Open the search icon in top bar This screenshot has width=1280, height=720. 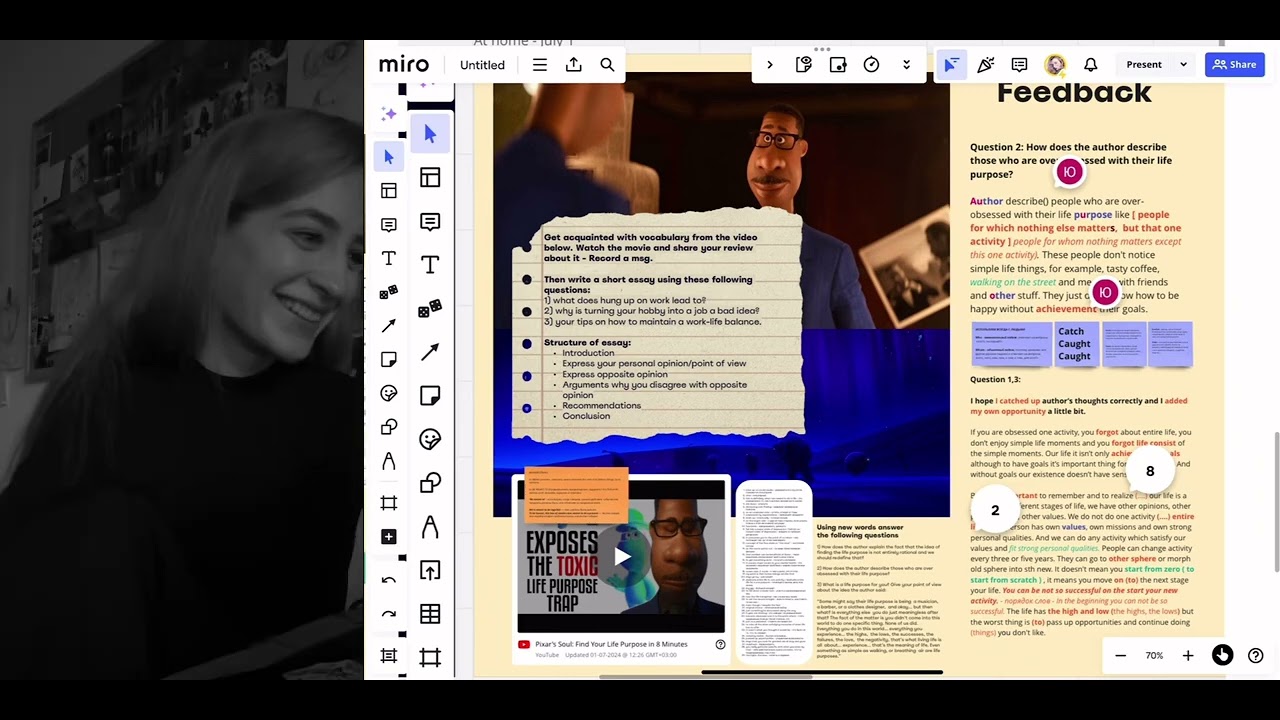click(x=607, y=65)
